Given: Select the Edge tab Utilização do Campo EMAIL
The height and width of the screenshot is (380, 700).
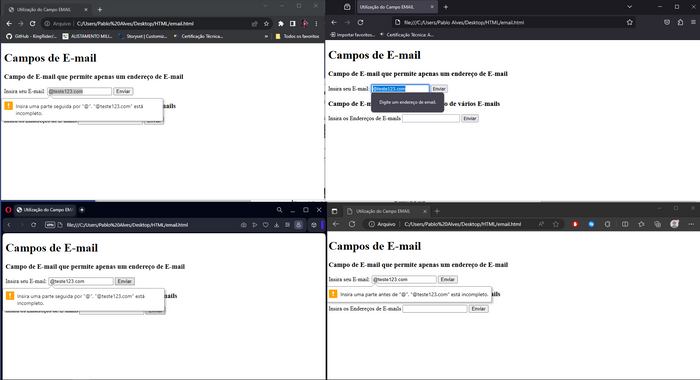Looking at the screenshot, I should (386, 211).
